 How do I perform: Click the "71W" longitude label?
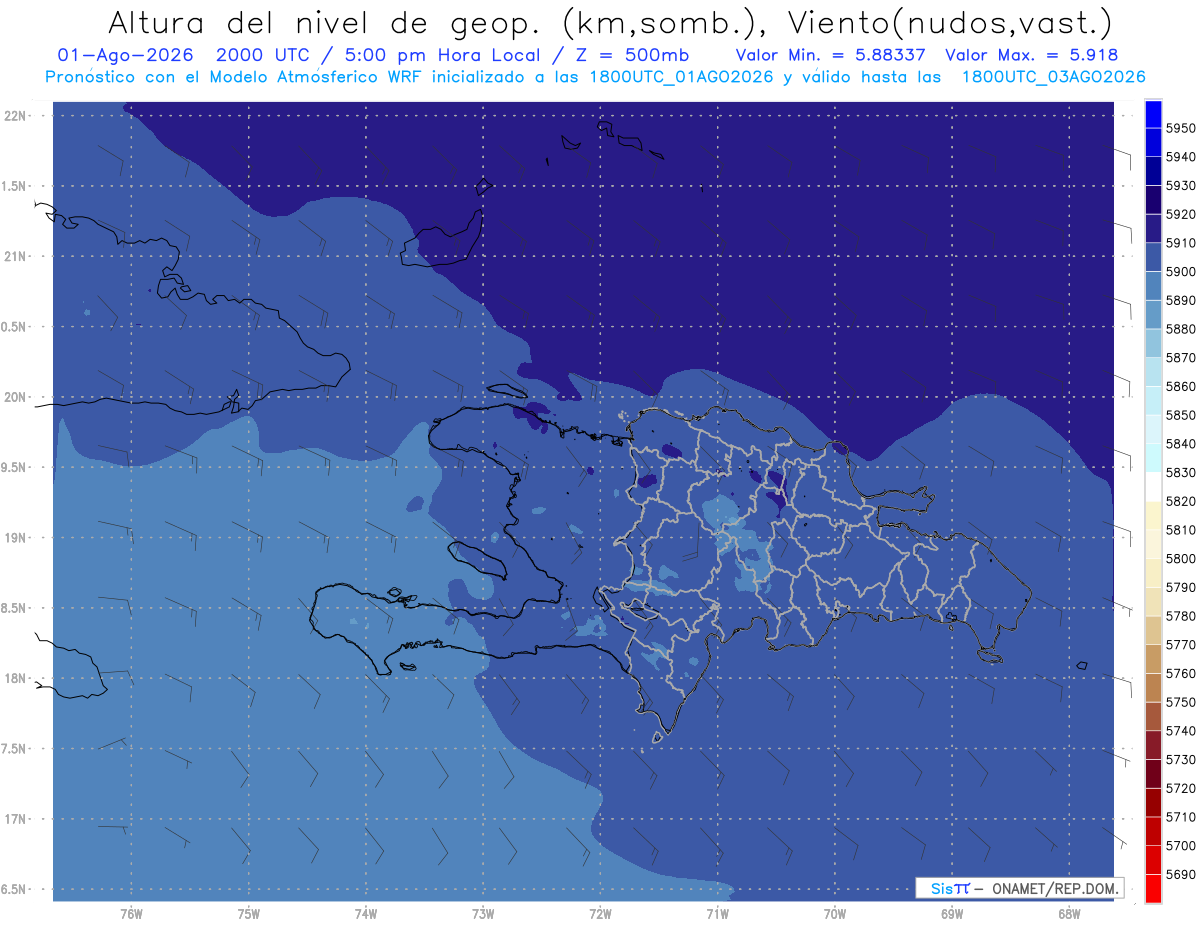(718, 913)
